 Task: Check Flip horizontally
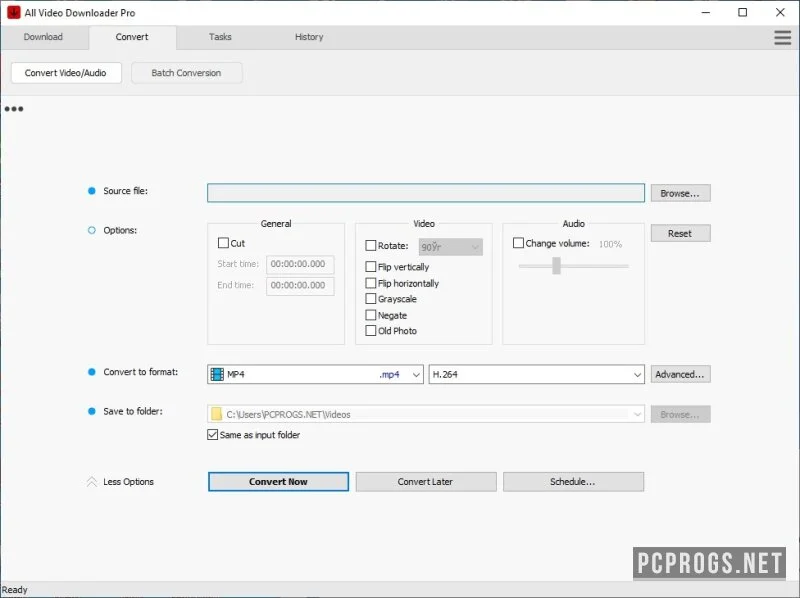371,283
